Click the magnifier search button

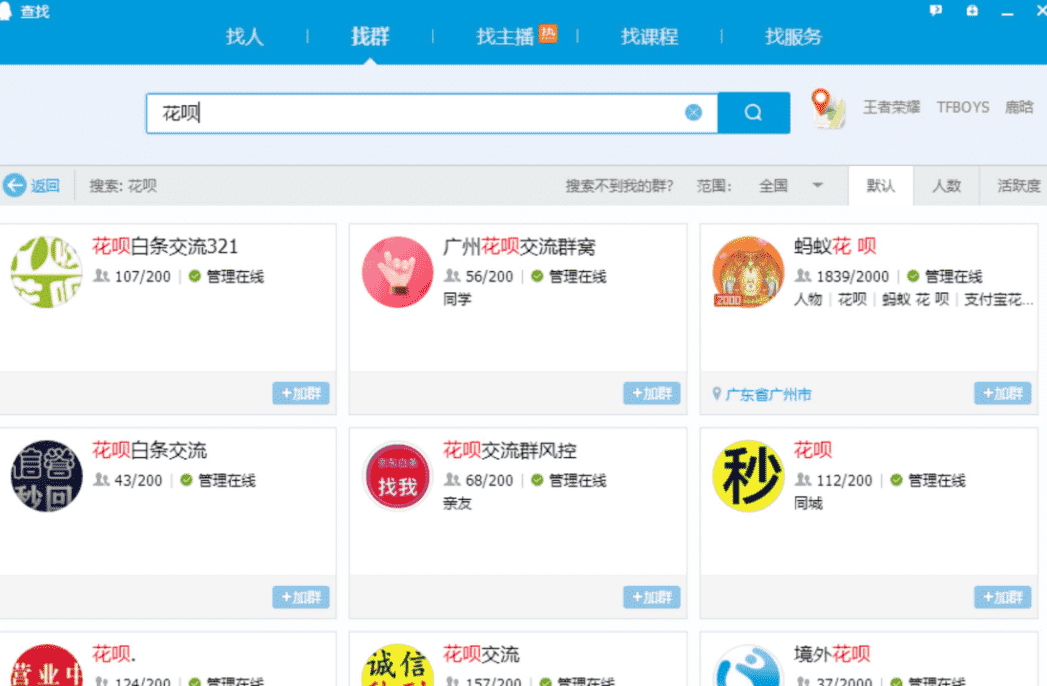coord(753,113)
